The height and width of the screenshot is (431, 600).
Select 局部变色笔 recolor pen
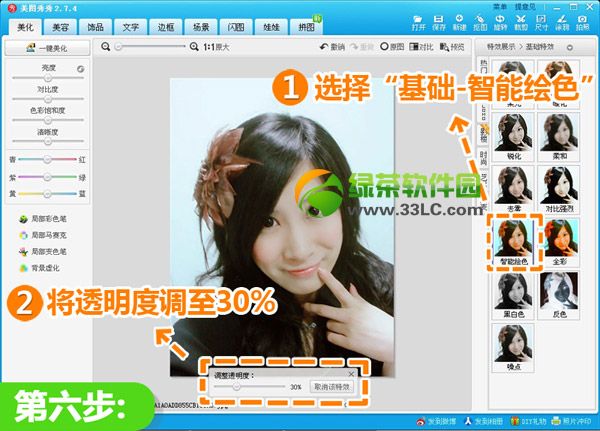(x=42, y=251)
